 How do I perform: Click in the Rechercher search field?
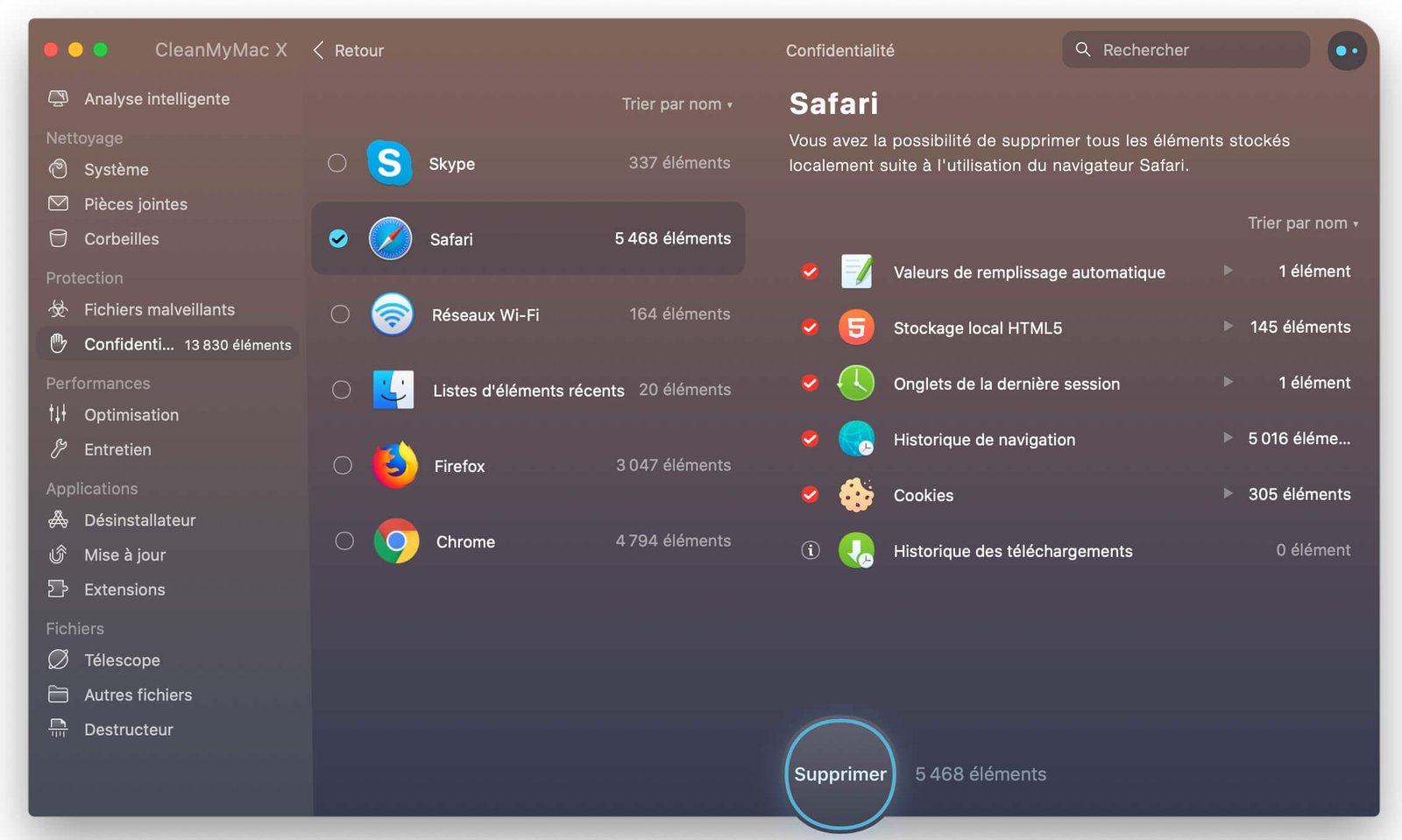pos(1186,50)
